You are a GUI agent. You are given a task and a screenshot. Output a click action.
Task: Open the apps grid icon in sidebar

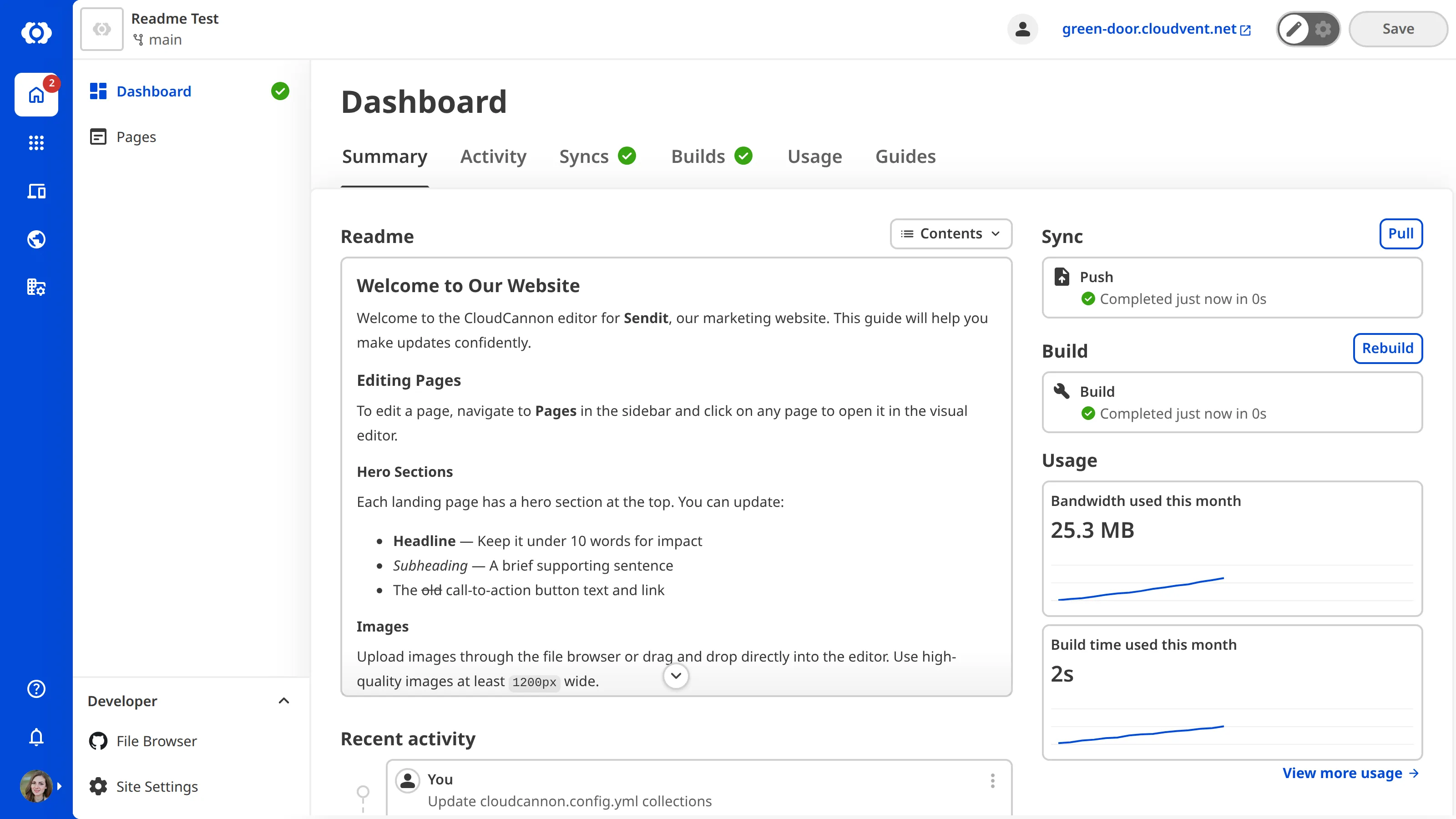[36, 142]
